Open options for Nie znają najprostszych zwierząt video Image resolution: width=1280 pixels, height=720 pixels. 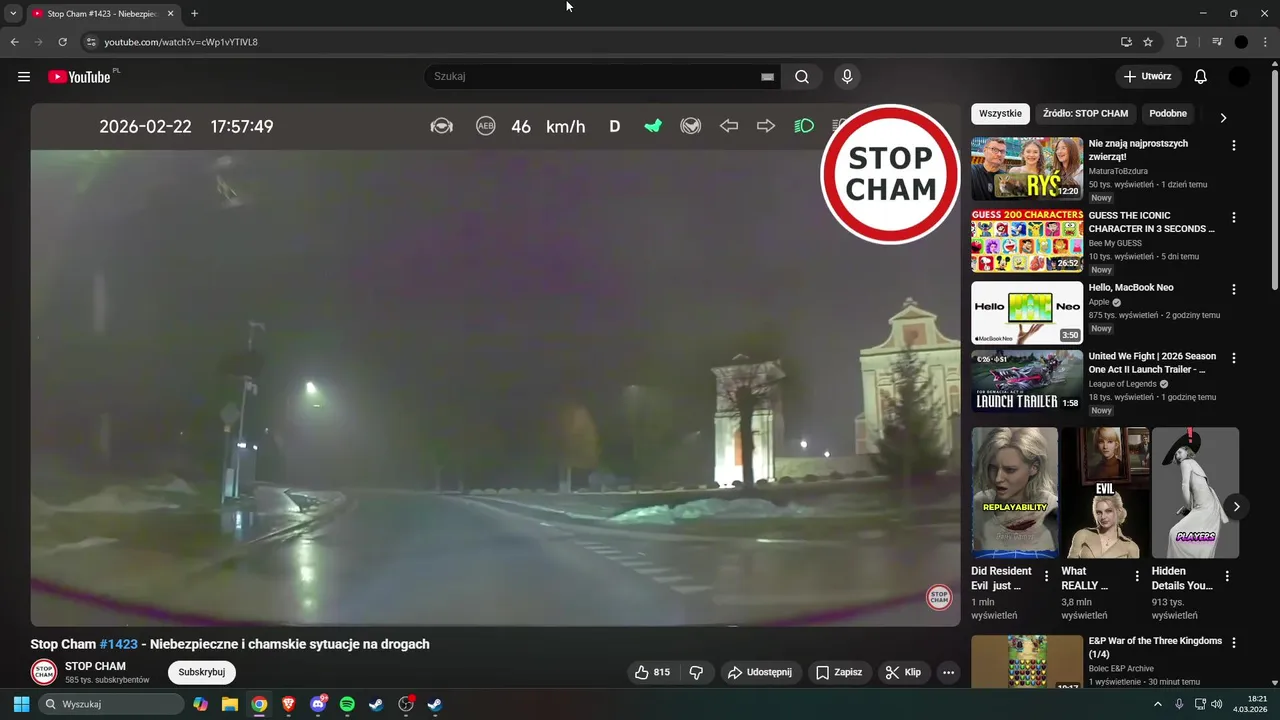point(1233,145)
